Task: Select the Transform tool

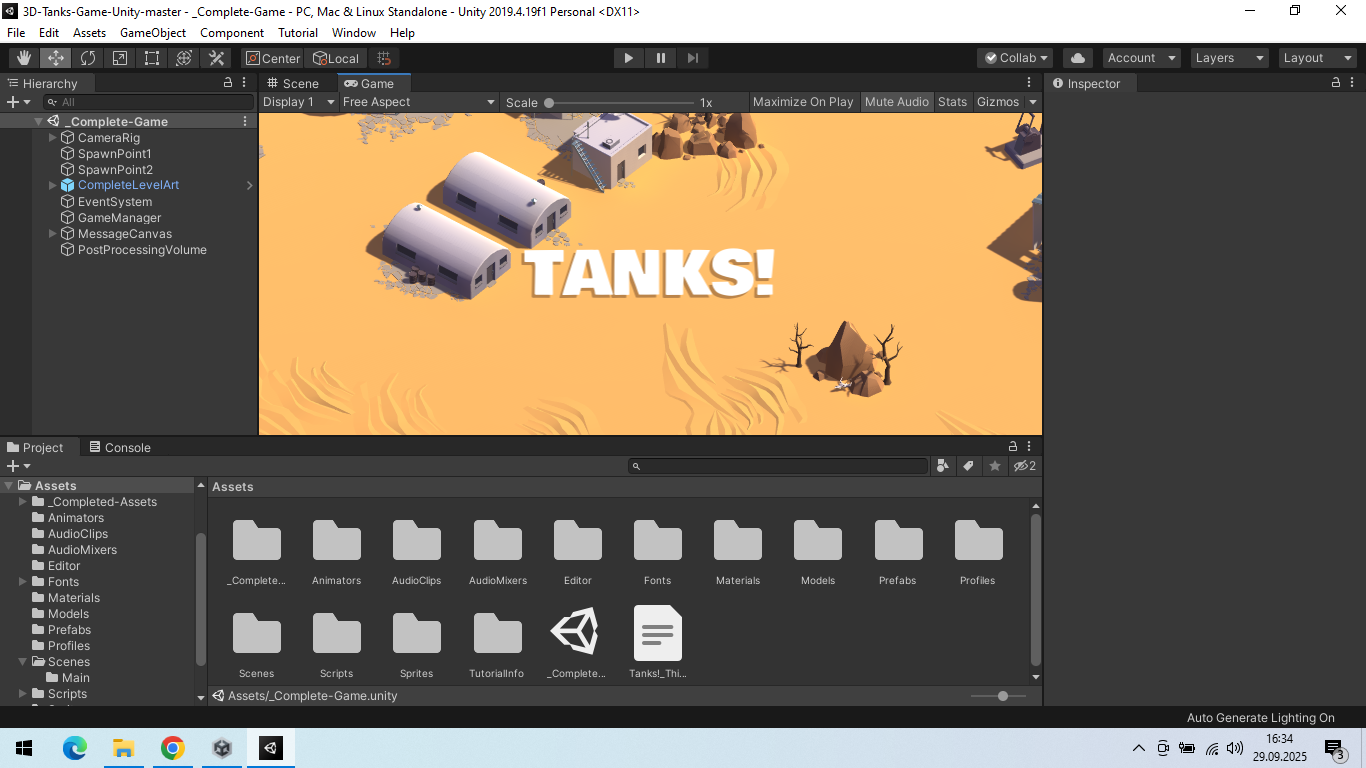Action: pos(184,58)
